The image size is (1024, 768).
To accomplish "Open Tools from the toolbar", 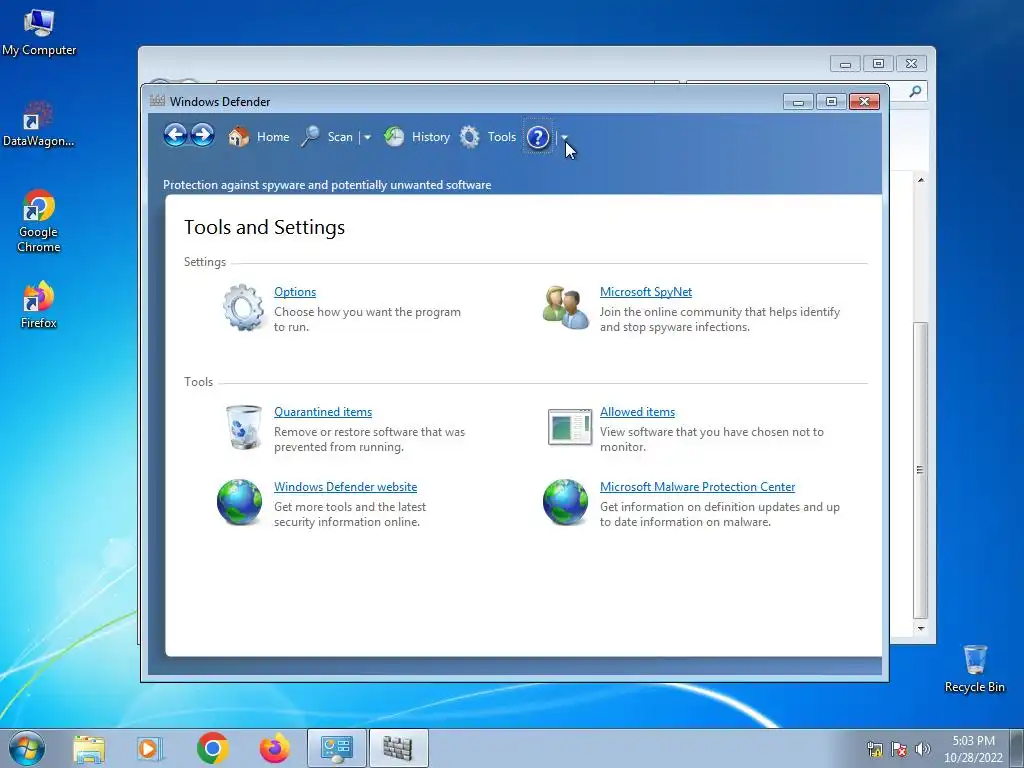I will coord(488,136).
